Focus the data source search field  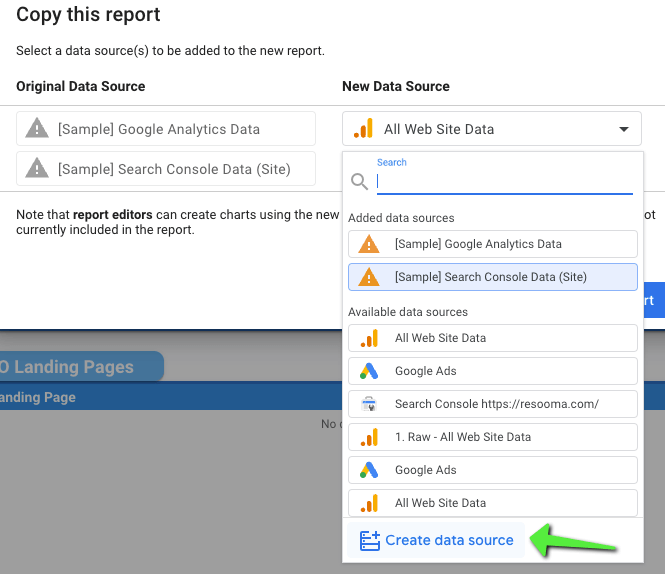[504, 181]
